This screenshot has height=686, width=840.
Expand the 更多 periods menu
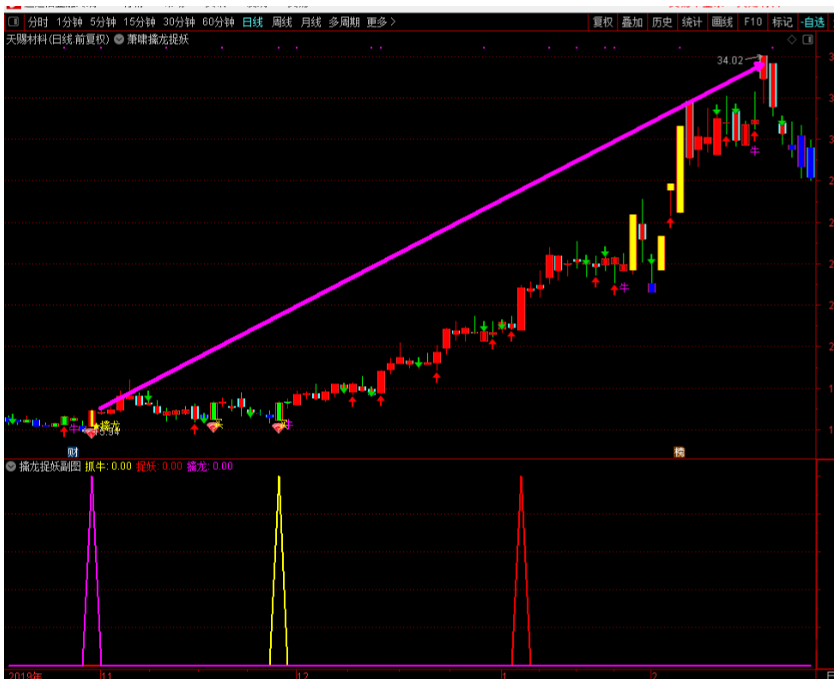pyautogui.click(x=380, y=22)
